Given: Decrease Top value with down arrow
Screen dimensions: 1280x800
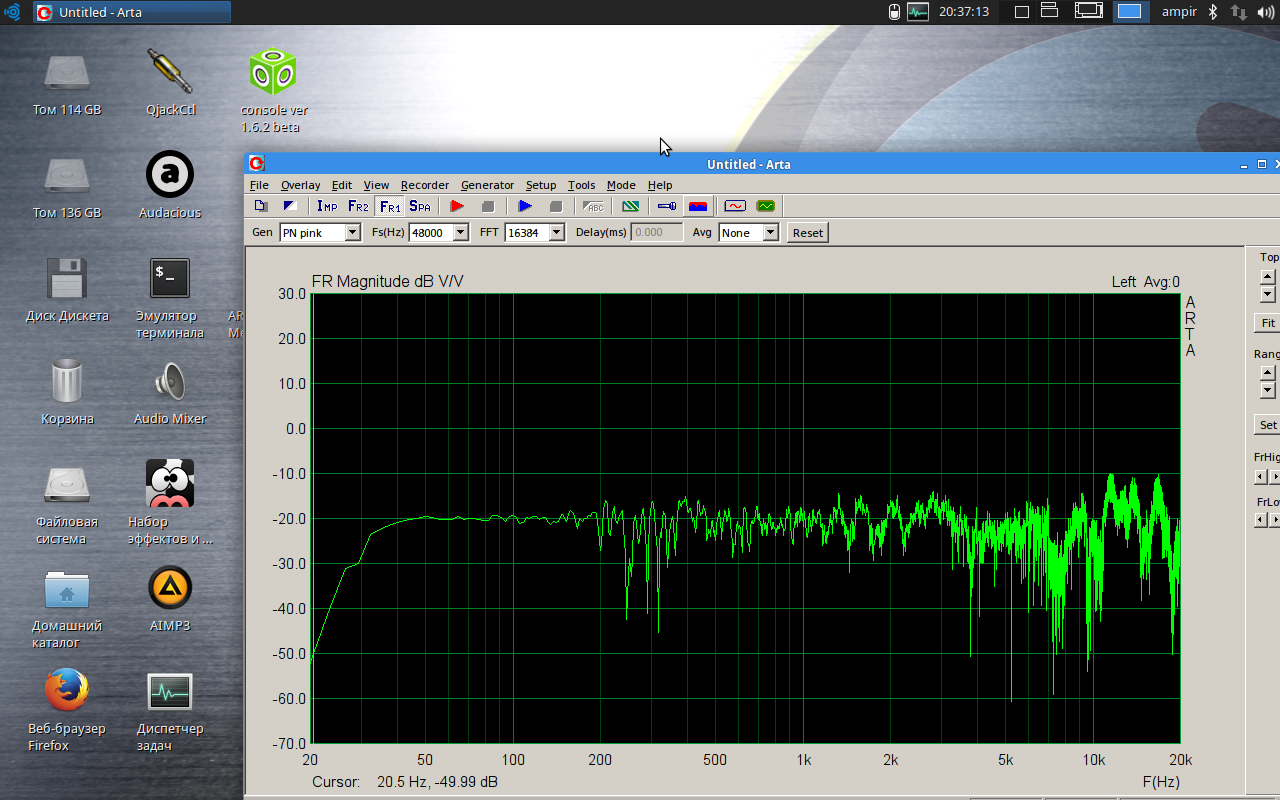Looking at the screenshot, I should pyautogui.click(x=1268, y=294).
